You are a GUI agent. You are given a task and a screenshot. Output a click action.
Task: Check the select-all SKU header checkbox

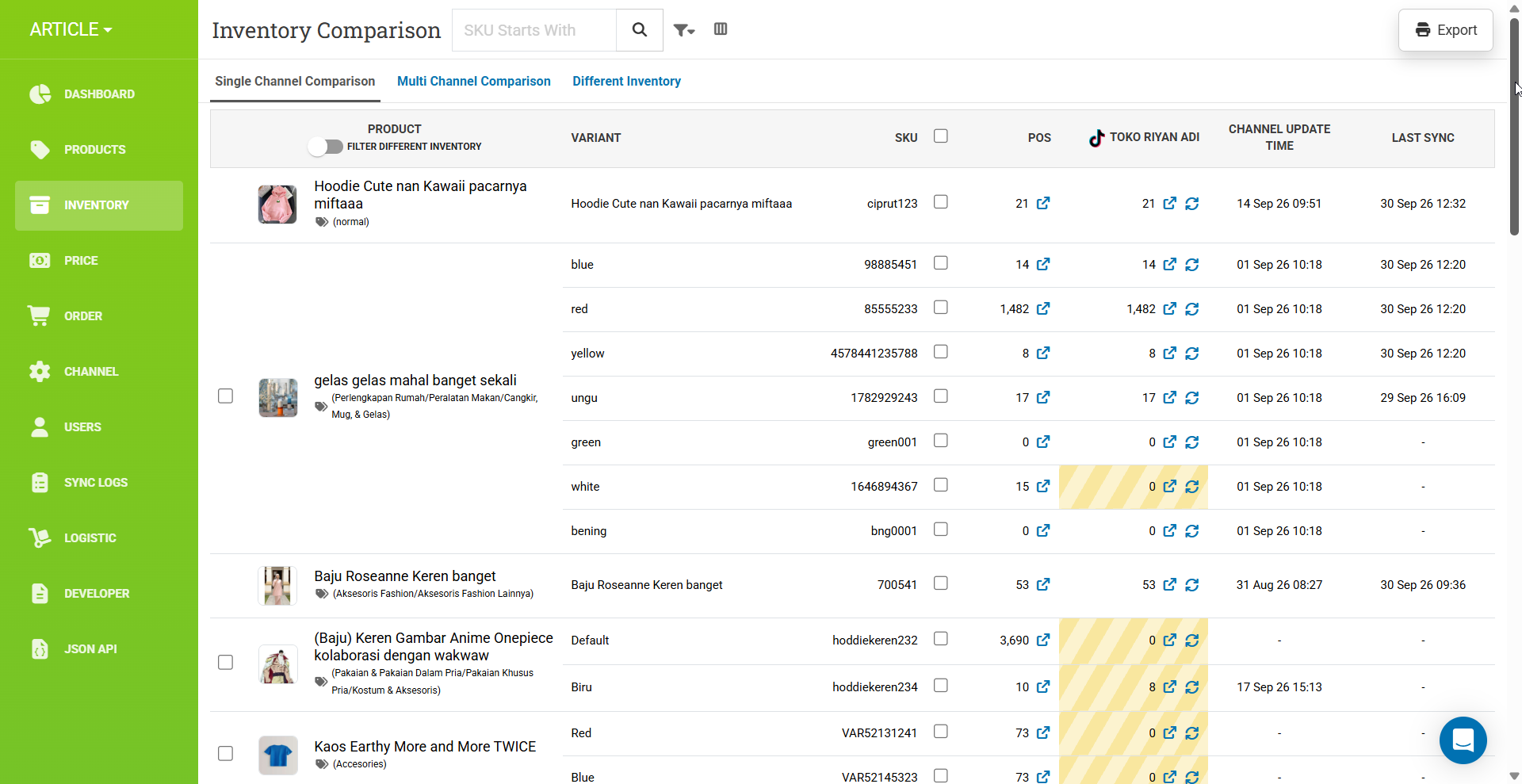(x=941, y=136)
